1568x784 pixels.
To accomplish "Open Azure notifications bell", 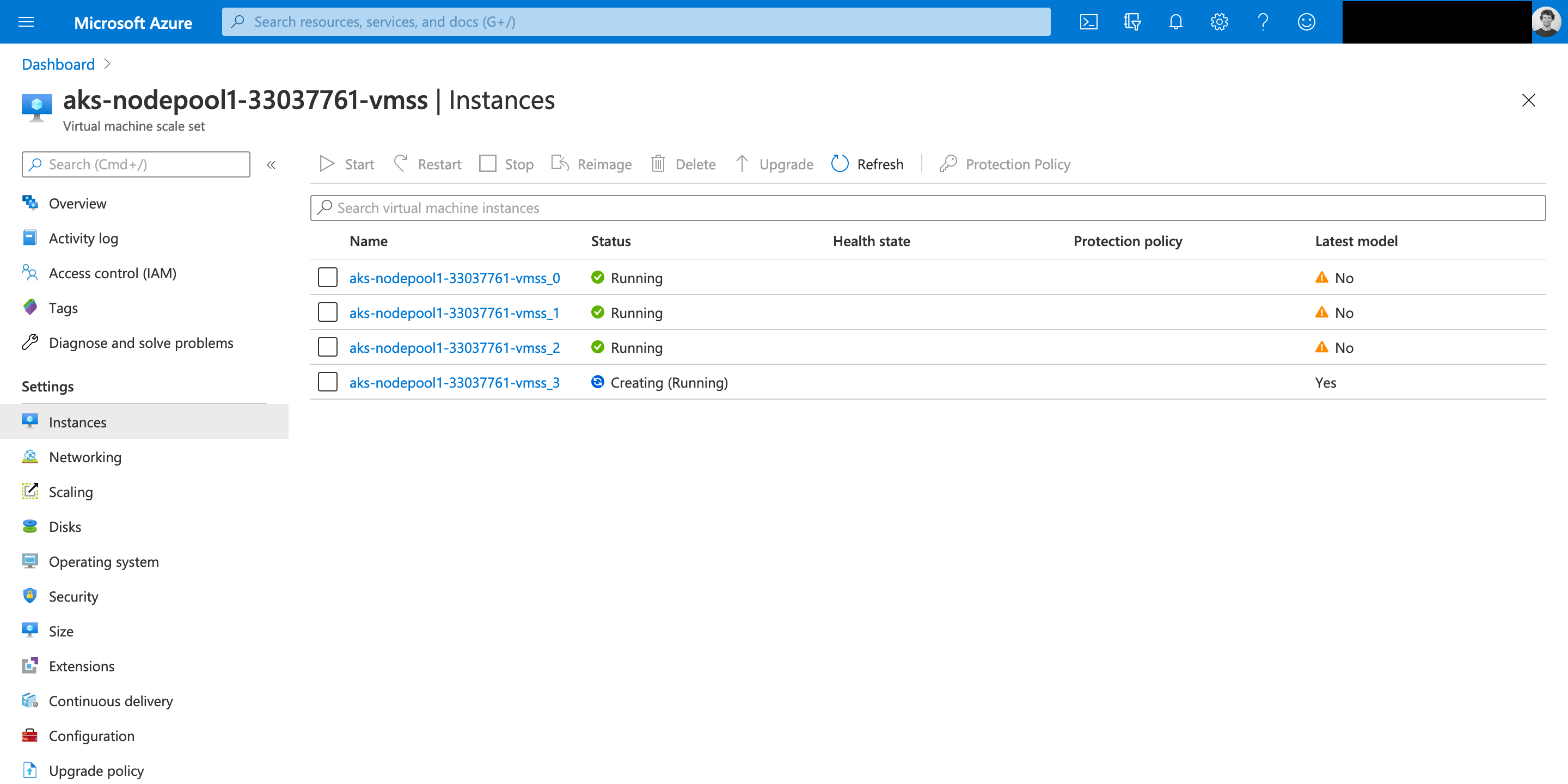I will (x=1175, y=21).
